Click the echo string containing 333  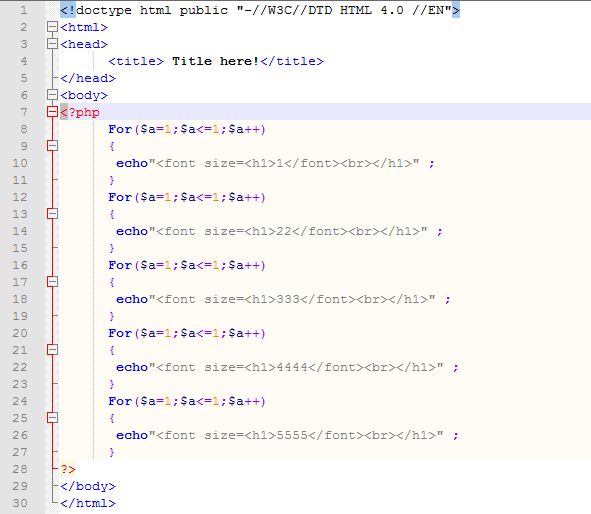292,299
